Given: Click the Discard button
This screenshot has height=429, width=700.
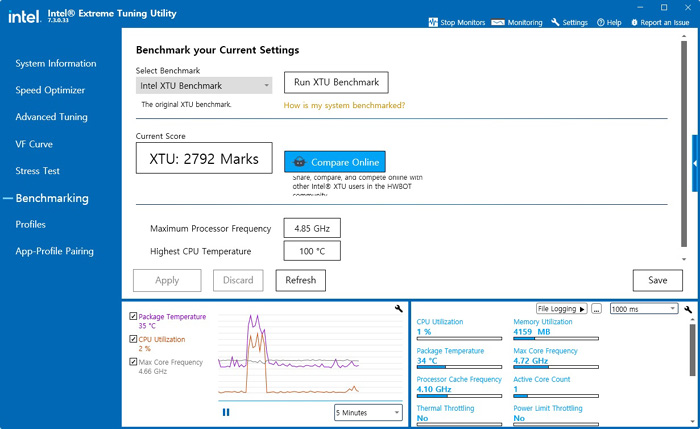Looking at the screenshot, I should pos(238,280).
